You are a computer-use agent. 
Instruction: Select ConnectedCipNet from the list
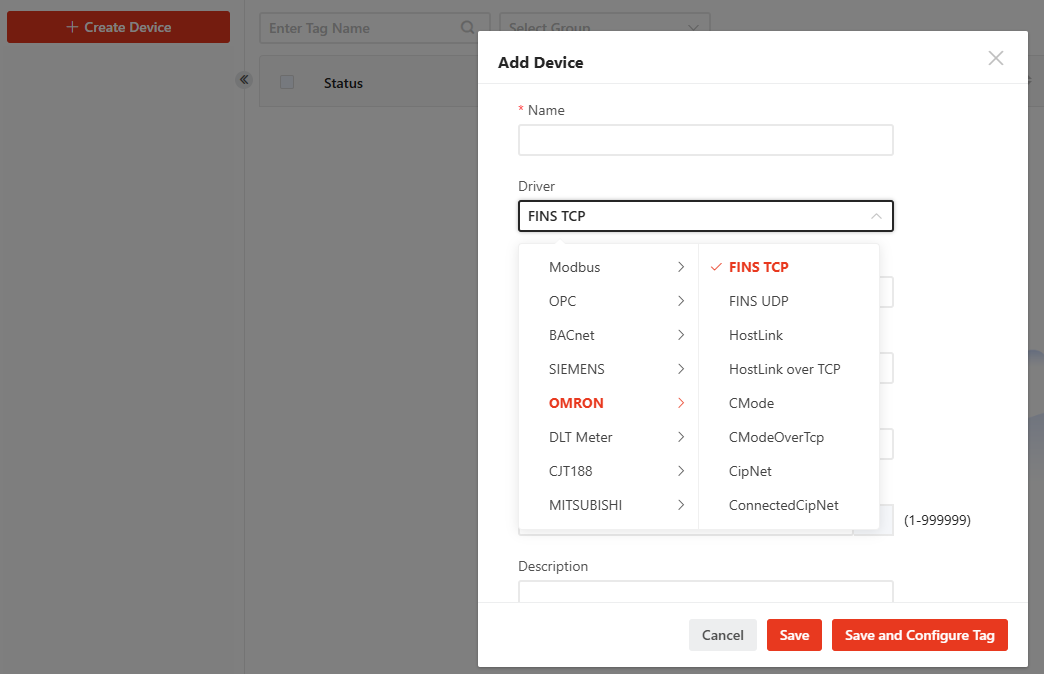click(783, 505)
